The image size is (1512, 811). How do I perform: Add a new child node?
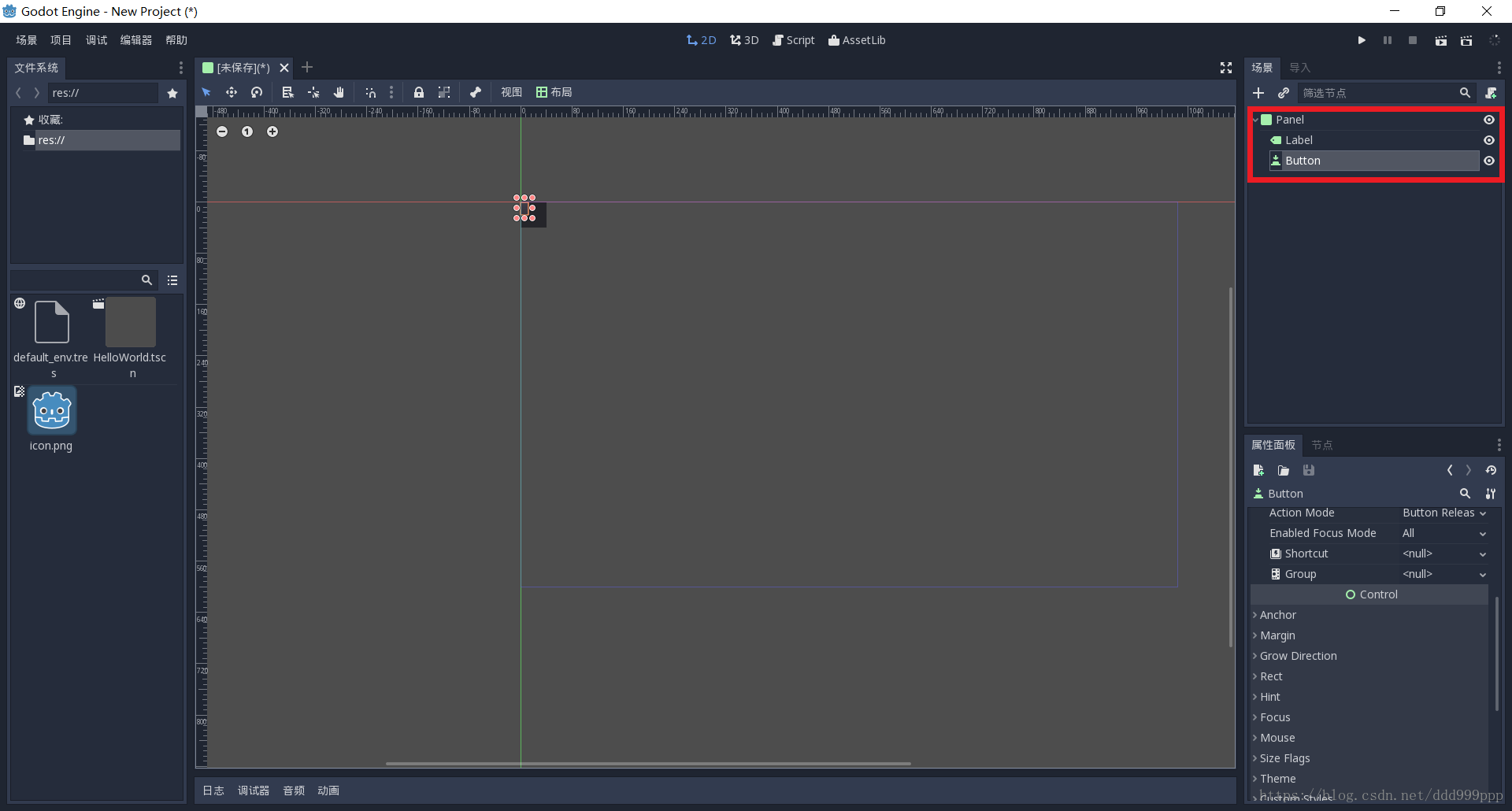(x=1258, y=93)
